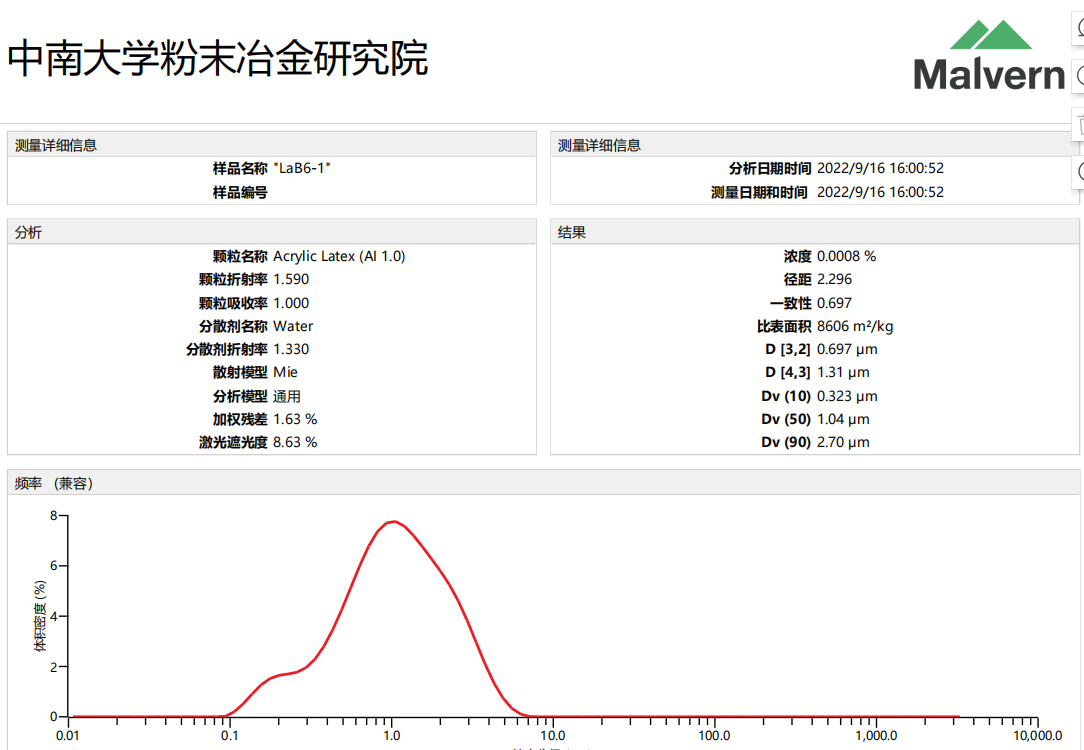
Task: Click the 测量详细信息 header above 分析日期时间
Action: click(599, 145)
